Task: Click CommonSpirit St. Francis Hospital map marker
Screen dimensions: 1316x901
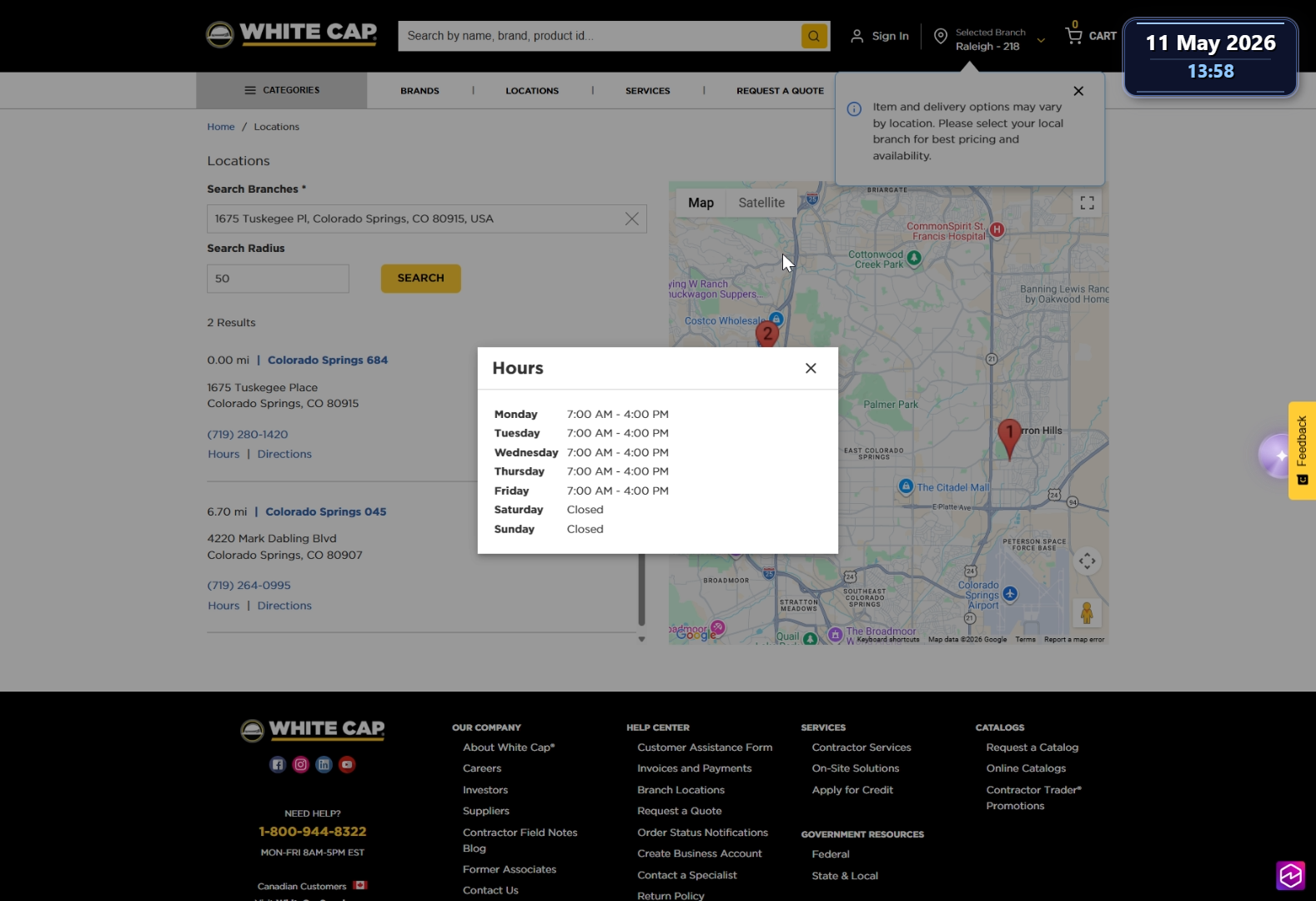Action: [x=997, y=229]
